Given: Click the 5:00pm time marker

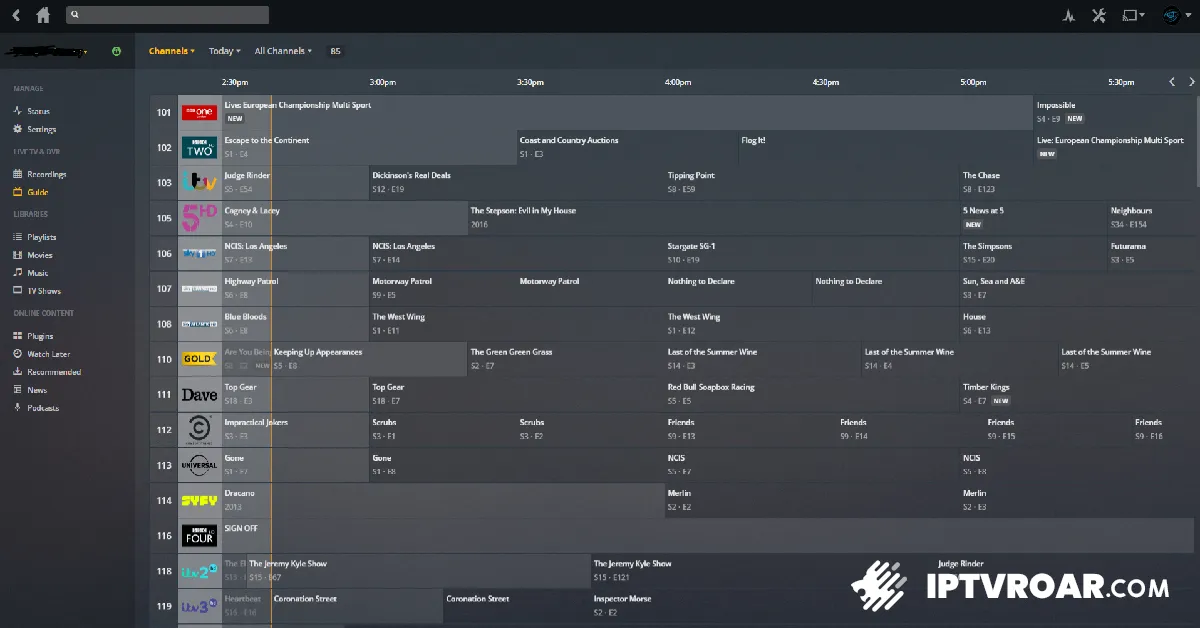Looking at the screenshot, I should click(x=973, y=82).
